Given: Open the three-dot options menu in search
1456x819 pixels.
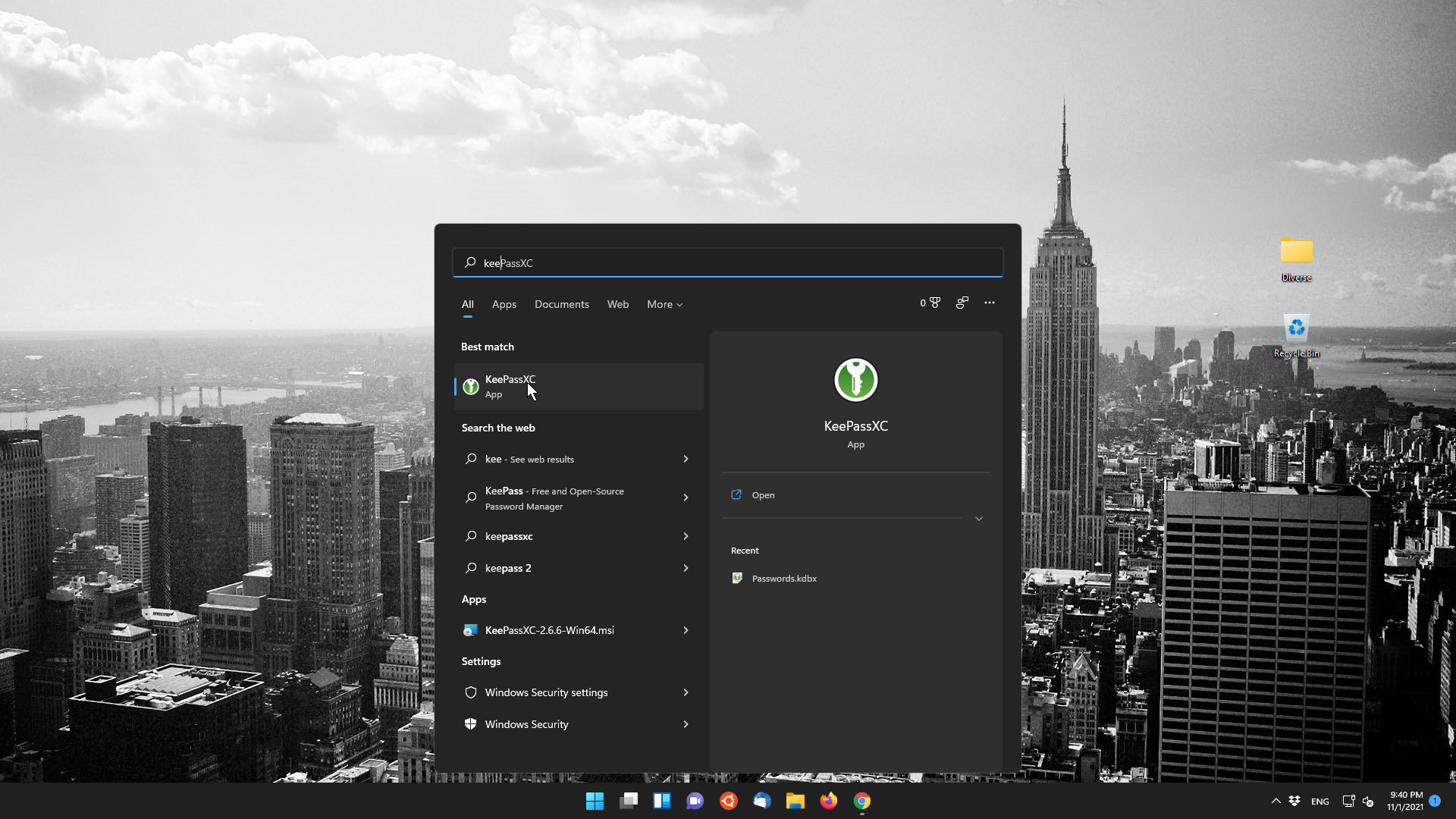Looking at the screenshot, I should (989, 303).
